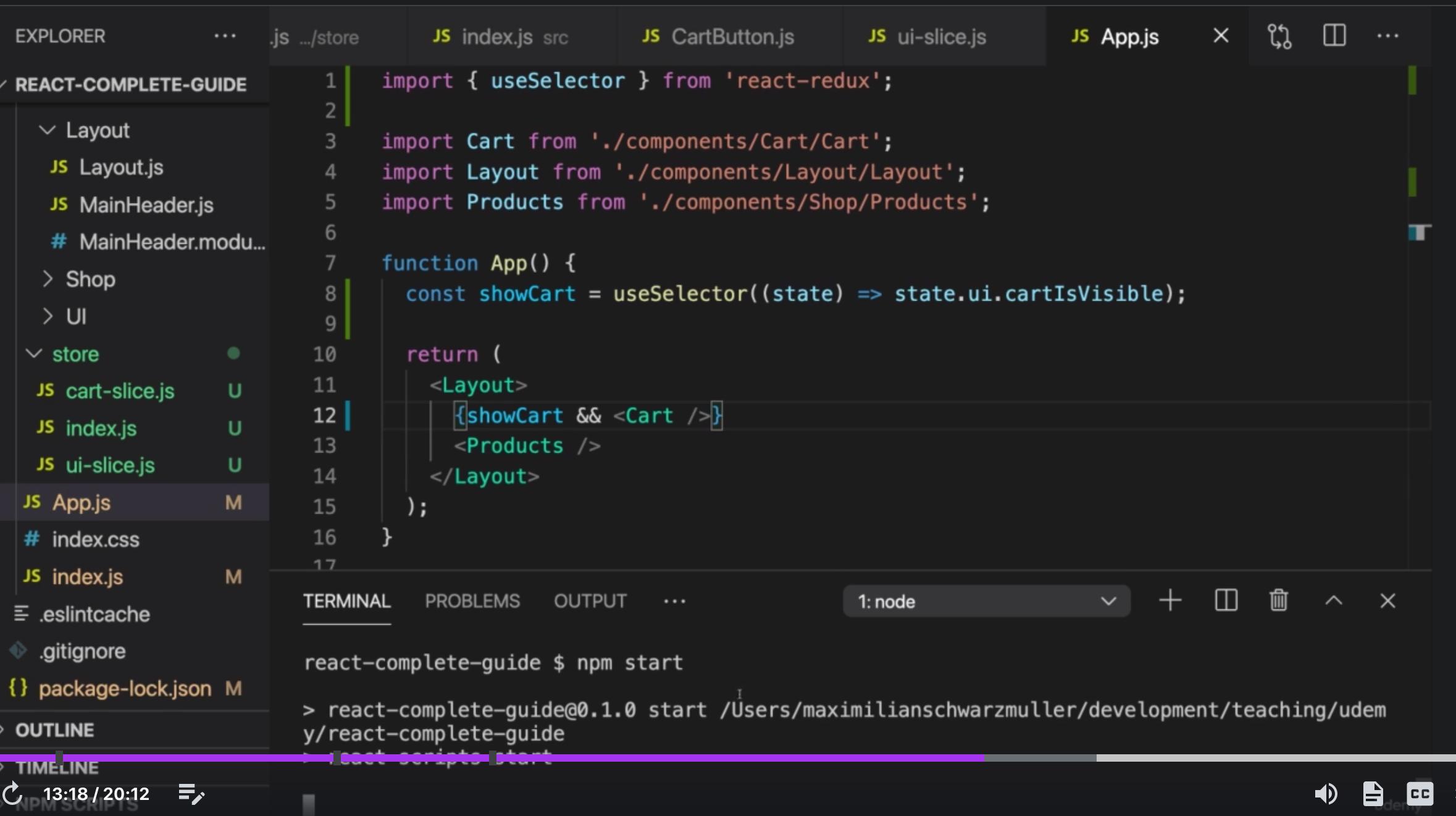Split the terminal panel

coord(1226,601)
